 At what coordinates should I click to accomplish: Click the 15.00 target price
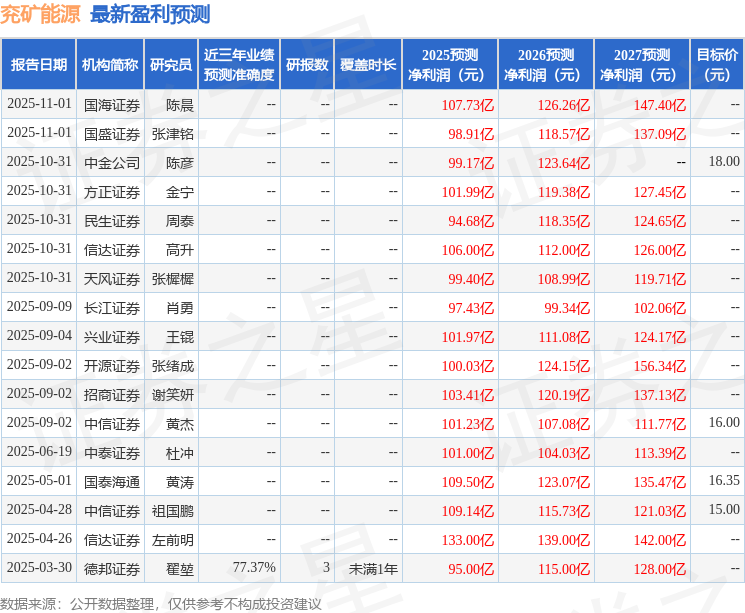(724, 509)
